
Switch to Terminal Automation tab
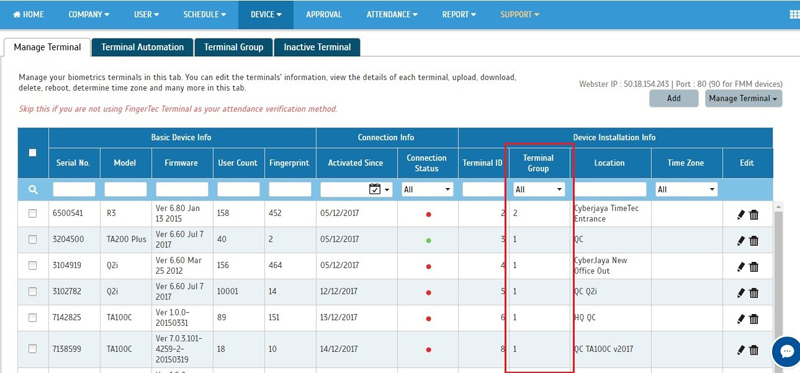[142, 47]
